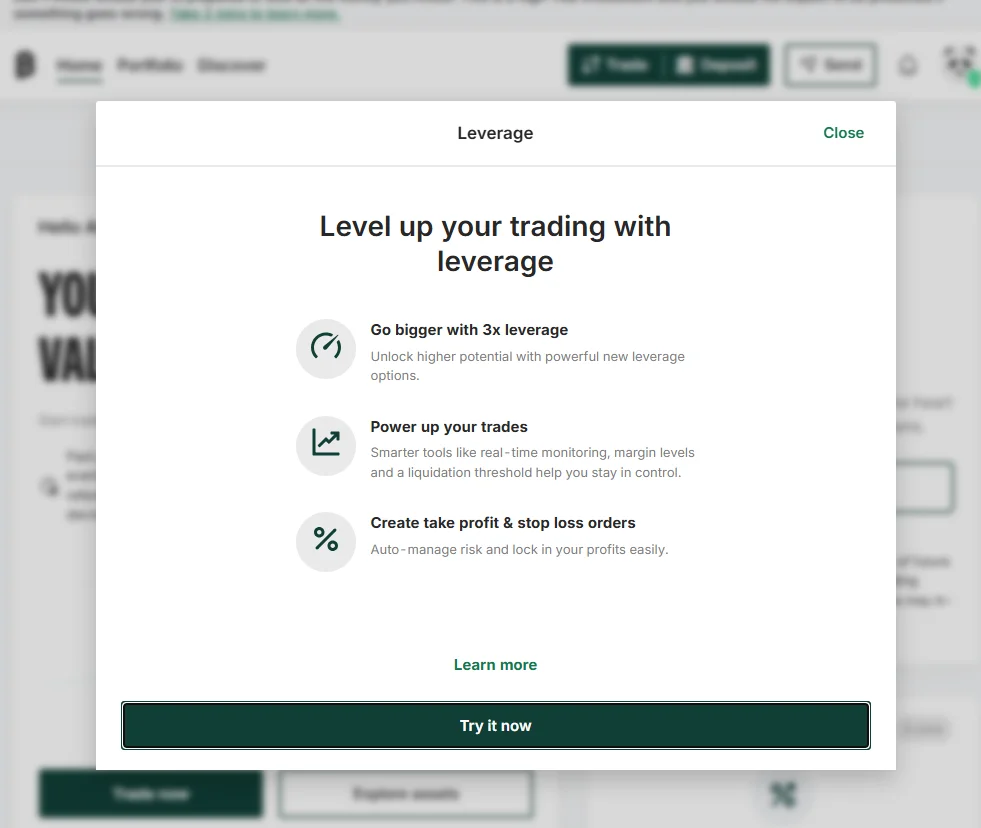Switch to the Portfolio tab
The height and width of the screenshot is (828, 981).
pyautogui.click(x=148, y=65)
